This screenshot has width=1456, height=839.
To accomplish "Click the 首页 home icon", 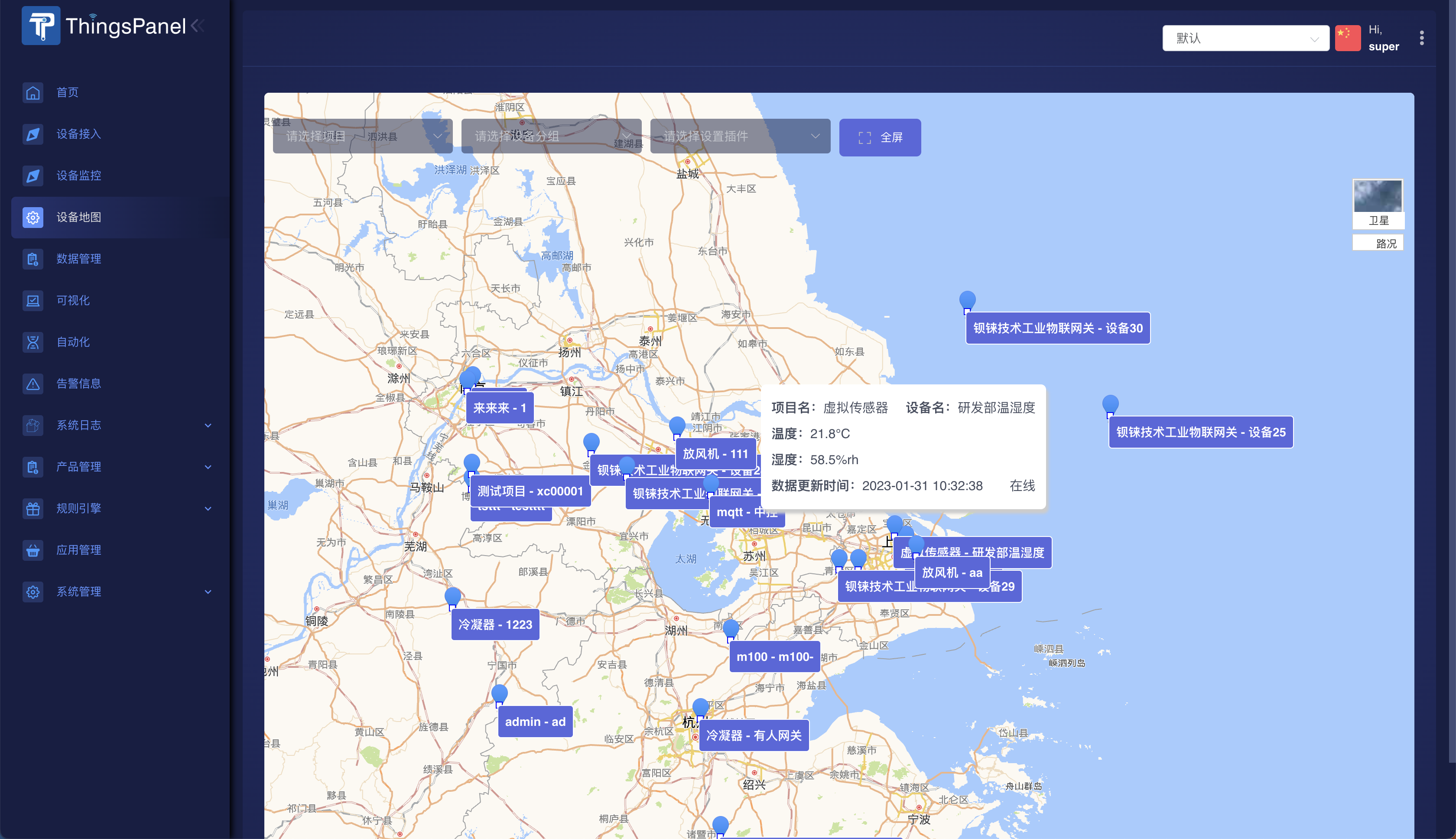I will (33, 92).
